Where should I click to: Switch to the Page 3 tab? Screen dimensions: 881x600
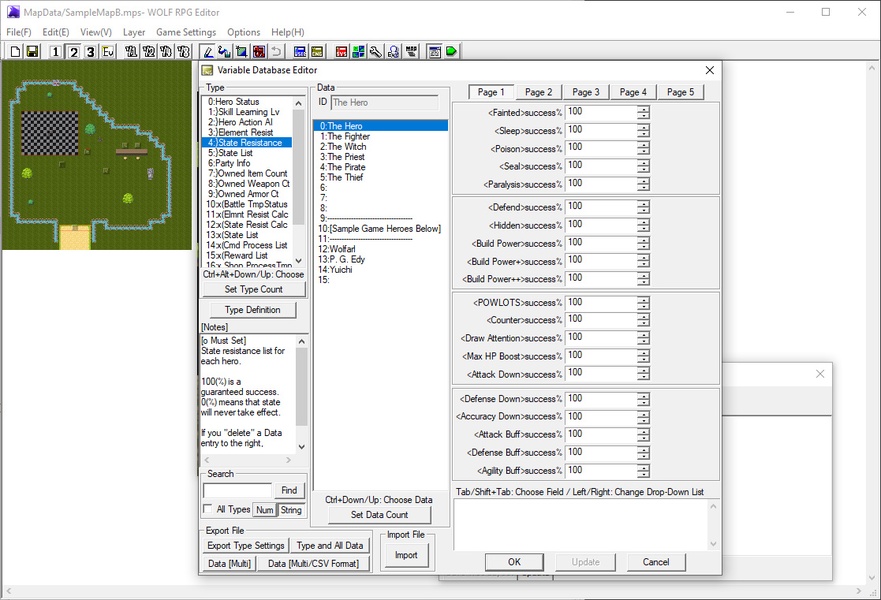click(x=586, y=92)
